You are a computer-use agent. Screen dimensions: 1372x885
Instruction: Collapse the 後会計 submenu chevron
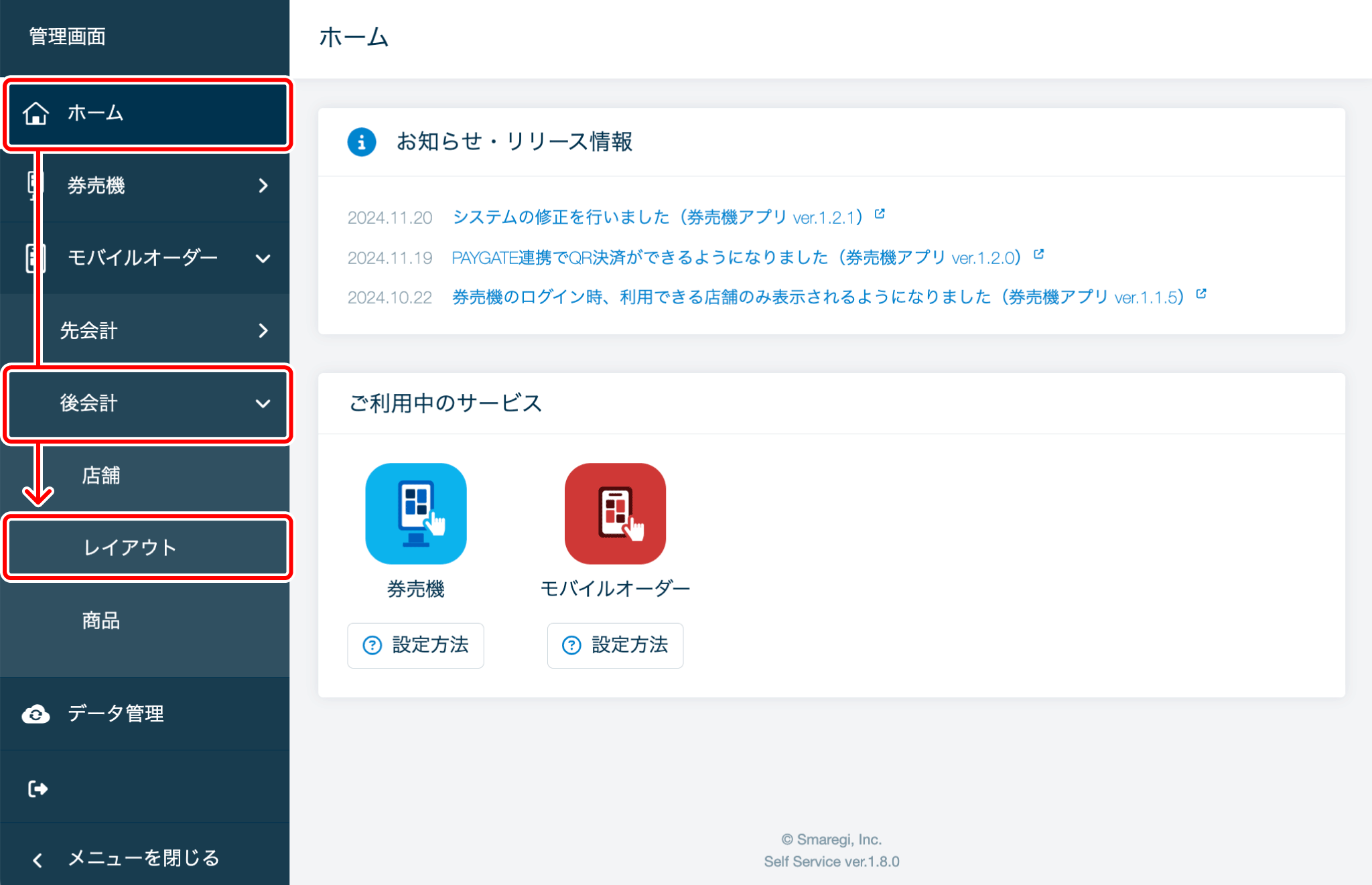pos(263,403)
